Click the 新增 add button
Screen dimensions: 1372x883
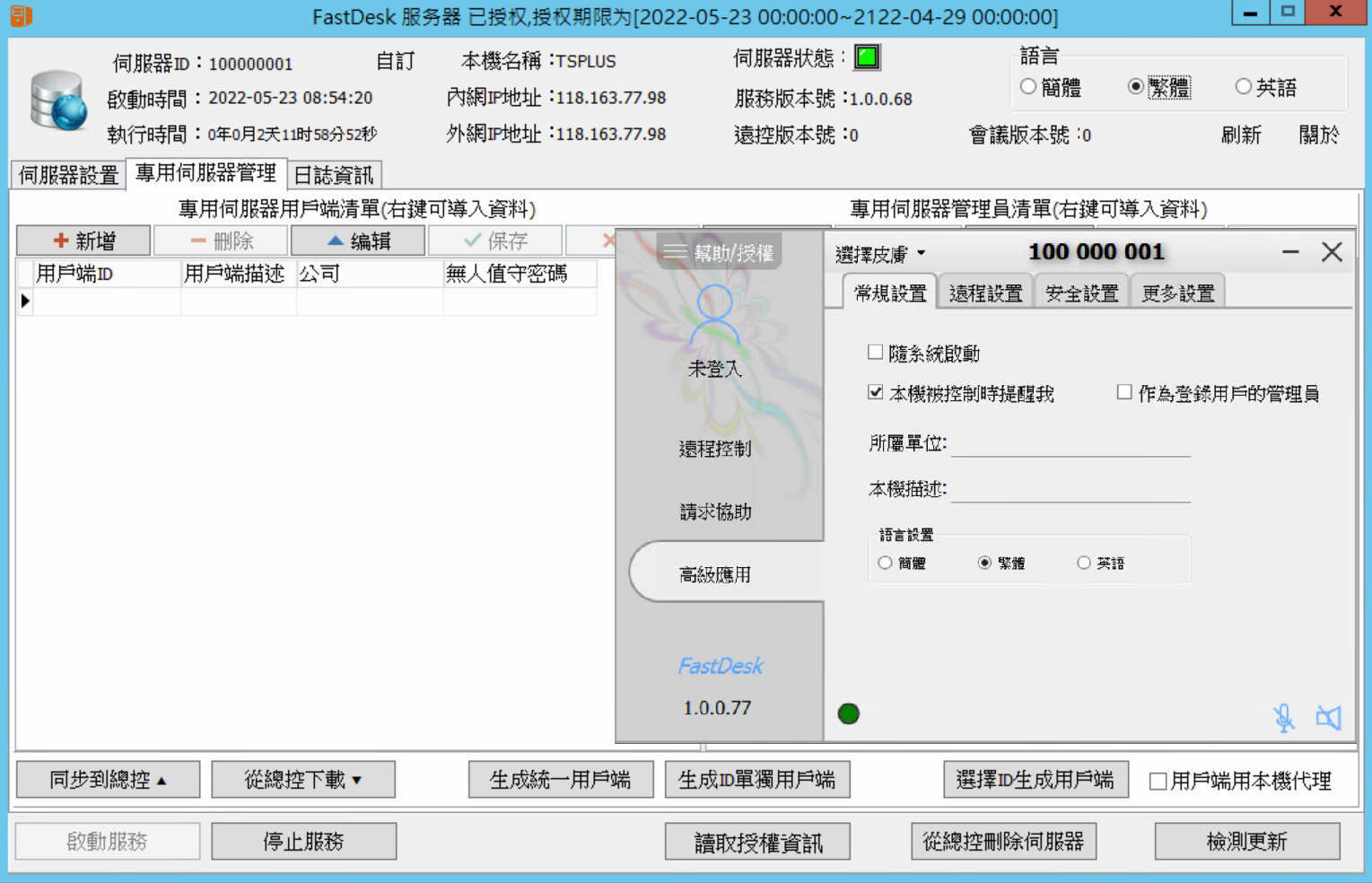pos(83,240)
